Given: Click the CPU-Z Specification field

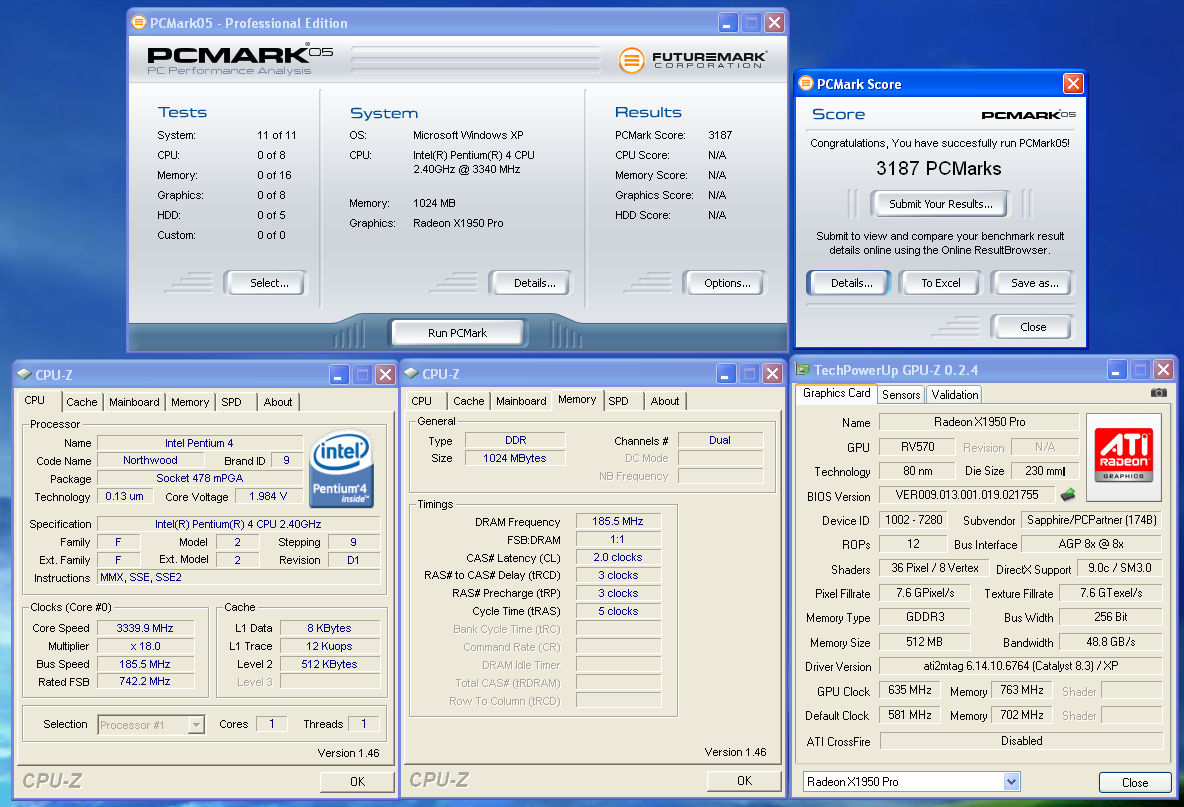Looking at the screenshot, I should 238,524.
